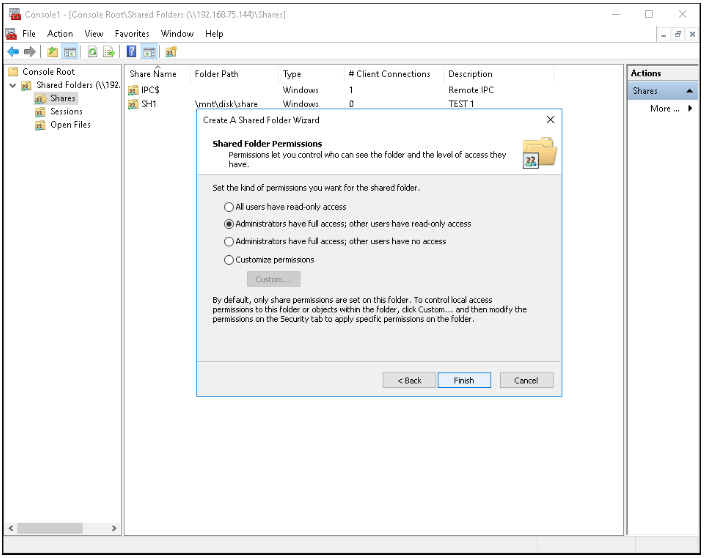Open the File menu

coord(29,34)
